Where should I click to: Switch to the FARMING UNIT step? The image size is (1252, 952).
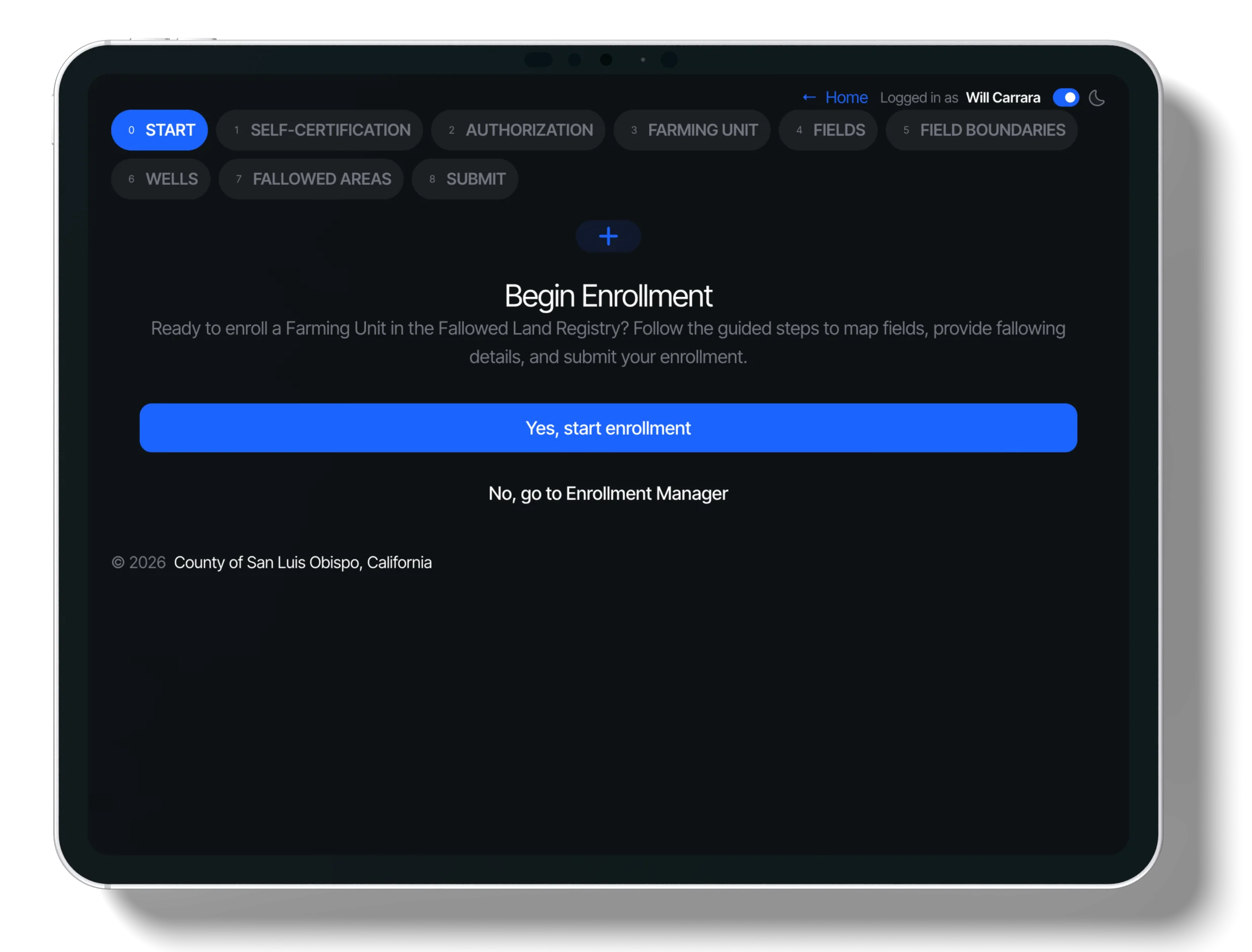pos(692,130)
